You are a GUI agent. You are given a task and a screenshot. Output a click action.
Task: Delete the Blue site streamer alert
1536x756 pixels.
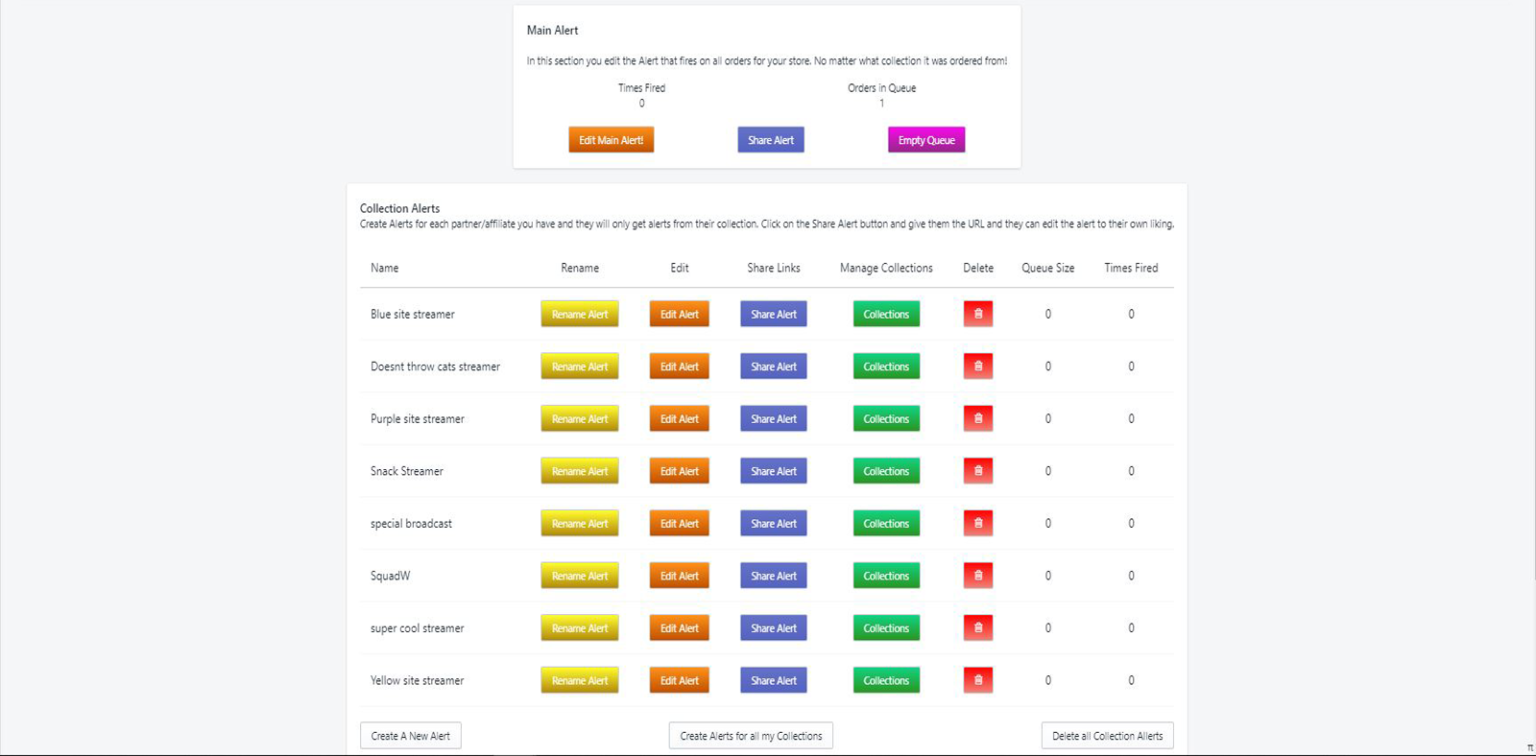click(978, 314)
